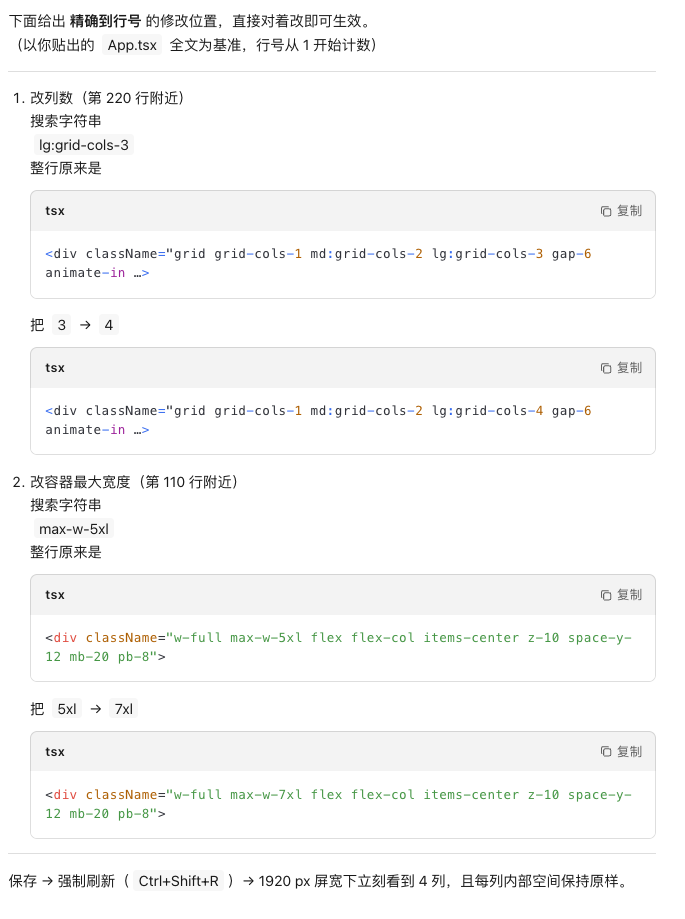
Task: Click inside the max-w-7xl code line
Action: coord(300,795)
